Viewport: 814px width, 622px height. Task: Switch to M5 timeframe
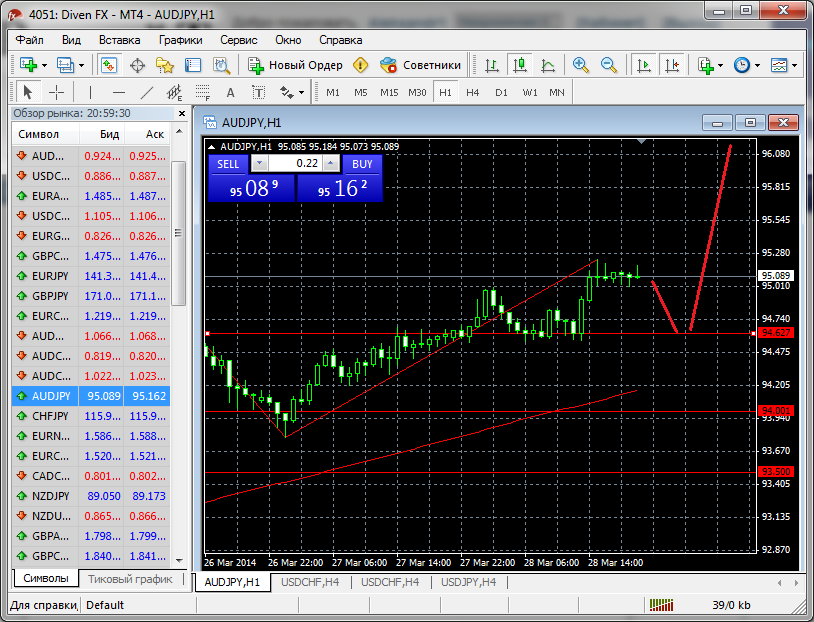coord(361,92)
